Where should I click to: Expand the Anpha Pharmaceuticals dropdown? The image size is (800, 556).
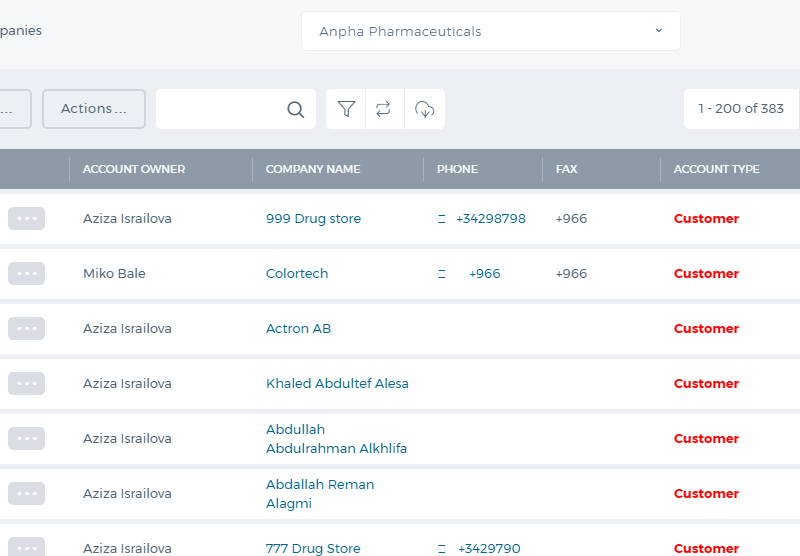(491, 31)
